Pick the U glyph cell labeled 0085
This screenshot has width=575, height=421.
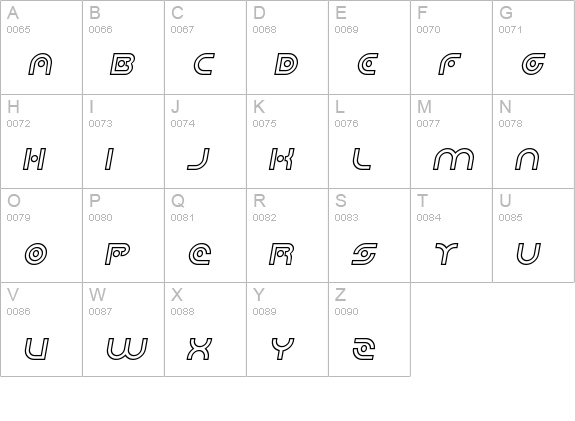(x=534, y=235)
